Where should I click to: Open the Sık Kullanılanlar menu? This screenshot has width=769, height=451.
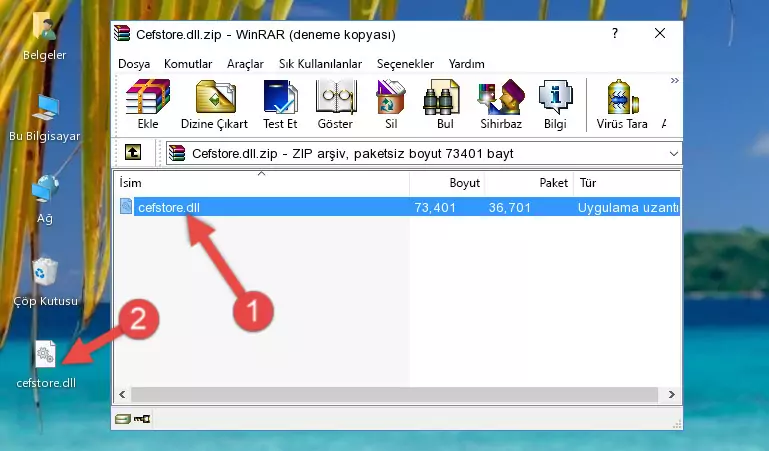pos(320,64)
